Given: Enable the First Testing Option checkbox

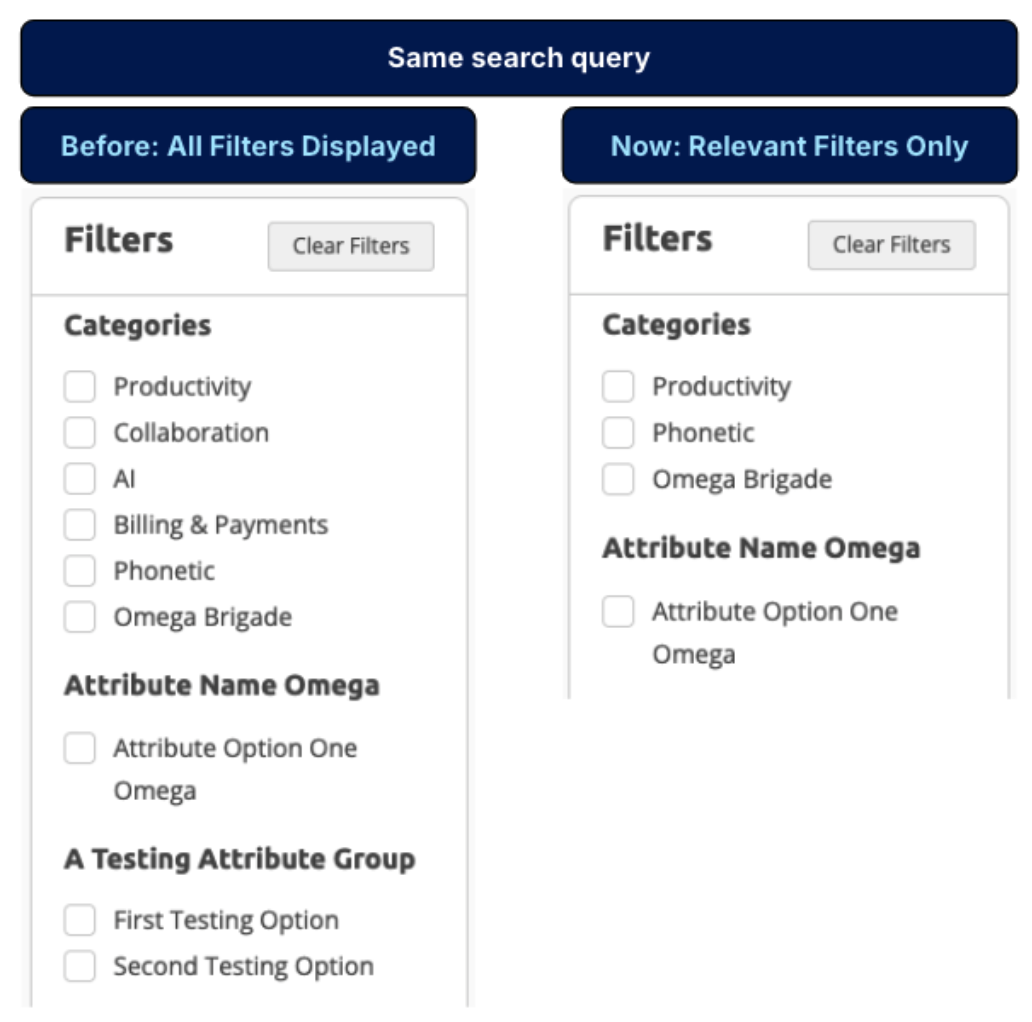Looking at the screenshot, I should [x=80, y=920].
